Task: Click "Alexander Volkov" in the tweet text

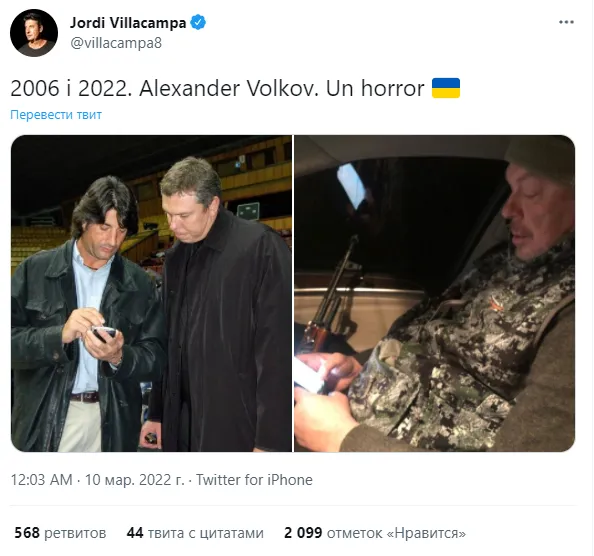Action: (229, 89)
